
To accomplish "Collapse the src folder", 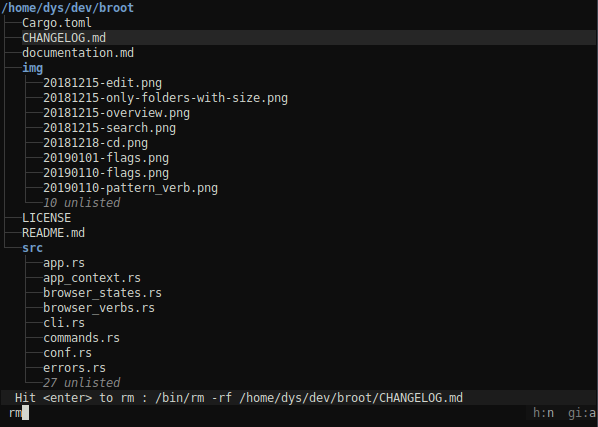I will click(32, 248).
